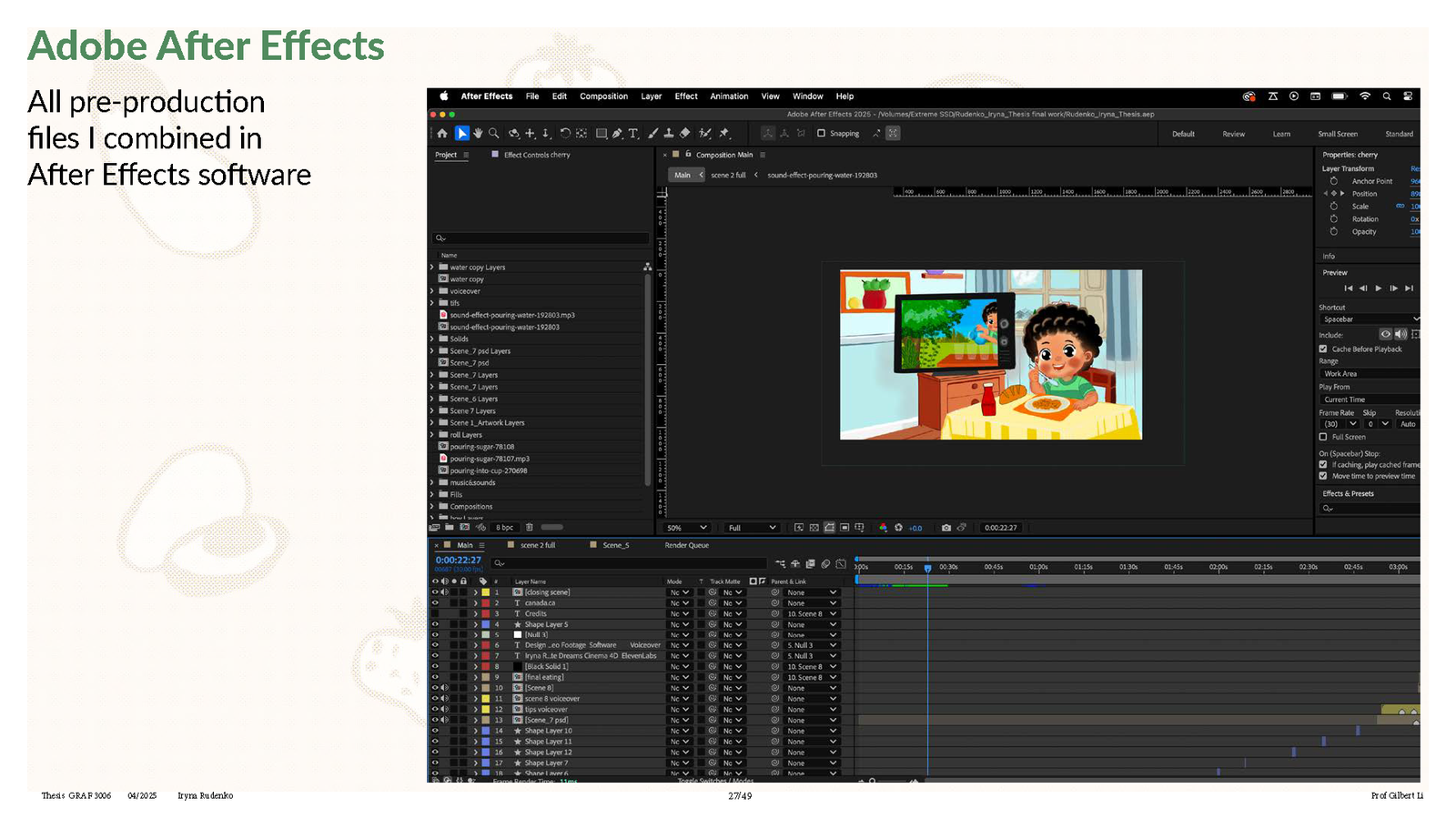The width and height of the screenshot is (1456, 819).
Task: Open the Full resolution dropdown
Action: click(x=752, y=528)
